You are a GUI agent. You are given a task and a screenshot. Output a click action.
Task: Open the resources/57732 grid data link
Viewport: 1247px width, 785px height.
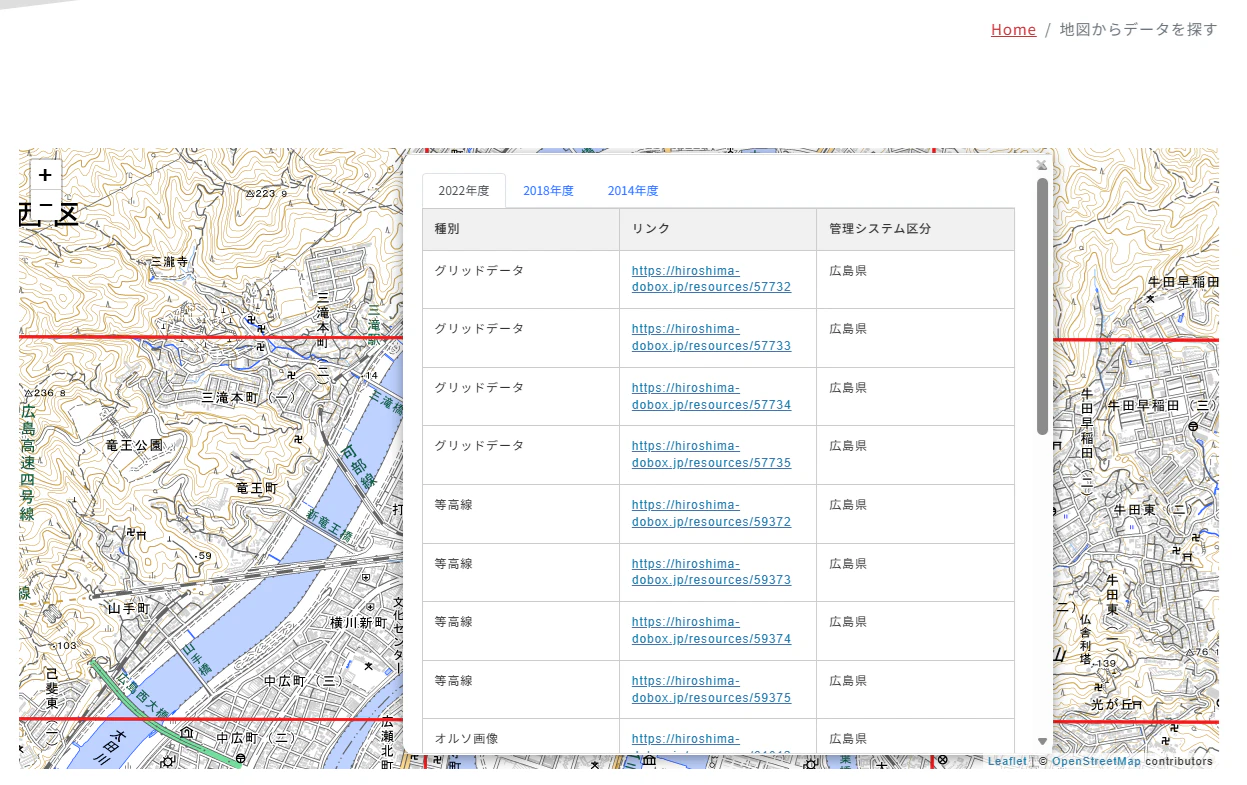711,279
